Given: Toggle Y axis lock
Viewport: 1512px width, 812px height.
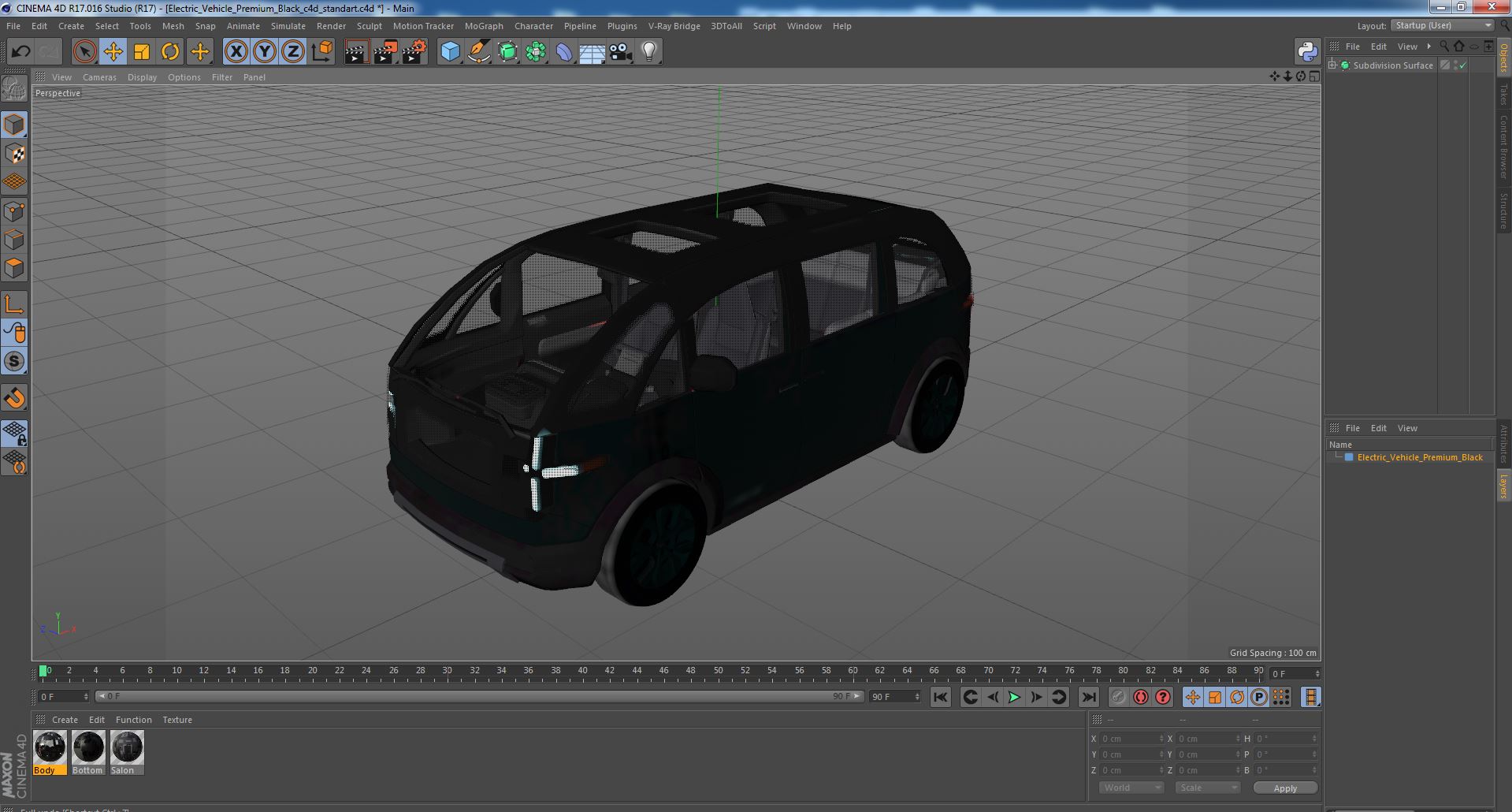Looking at the screenshot, I should [x=265, y=52].
